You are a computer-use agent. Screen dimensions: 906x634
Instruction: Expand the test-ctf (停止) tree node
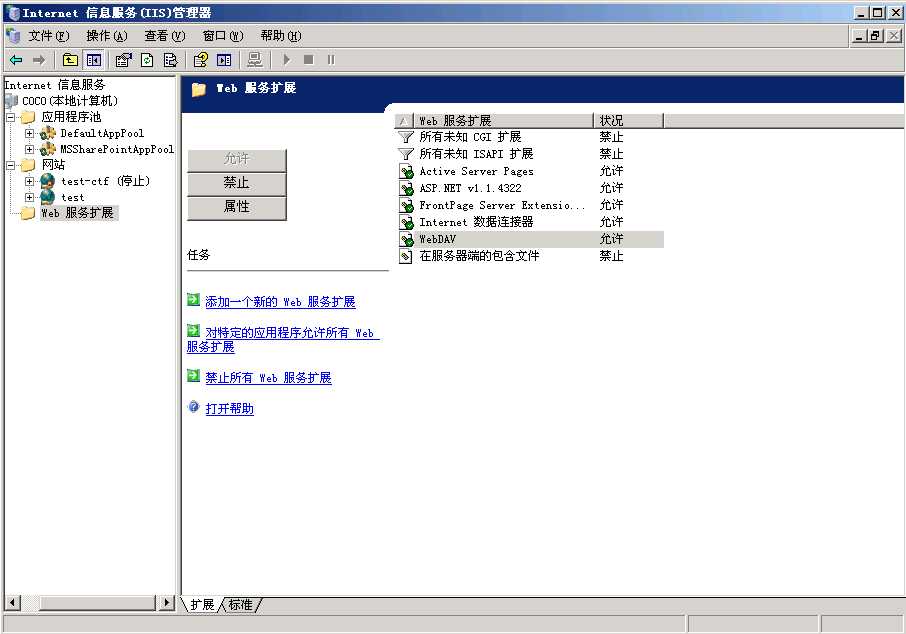(x=29, y=181)
